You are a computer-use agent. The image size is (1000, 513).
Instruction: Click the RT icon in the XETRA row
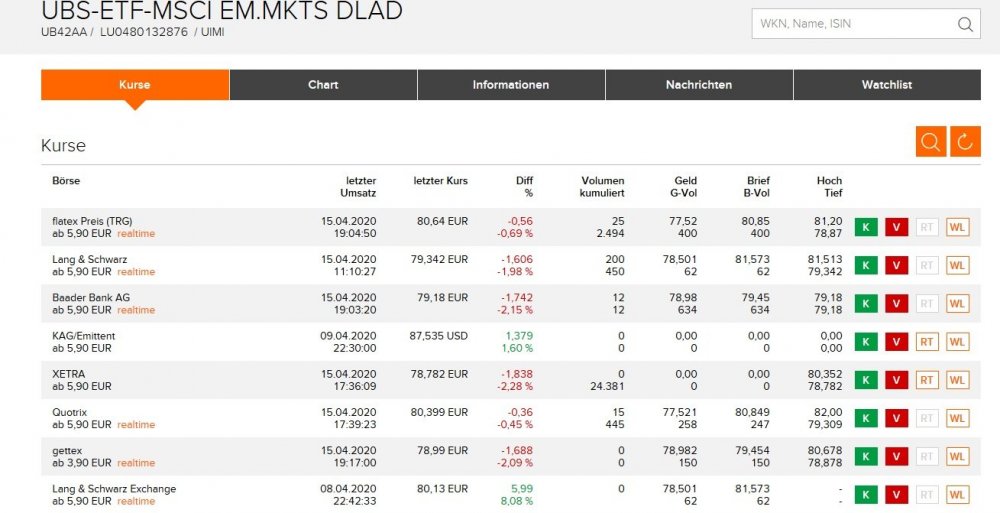click(x=927, y=380)
